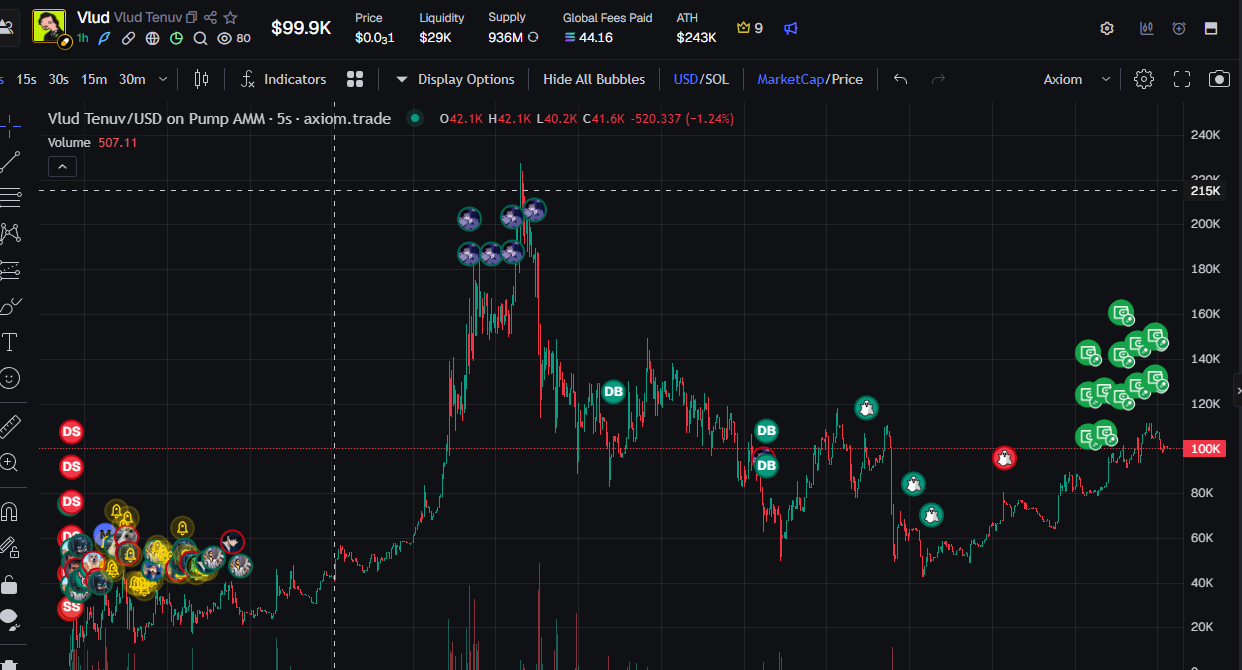
Task: Toggle lock all drawings
Action: click(x=10, y=585)
